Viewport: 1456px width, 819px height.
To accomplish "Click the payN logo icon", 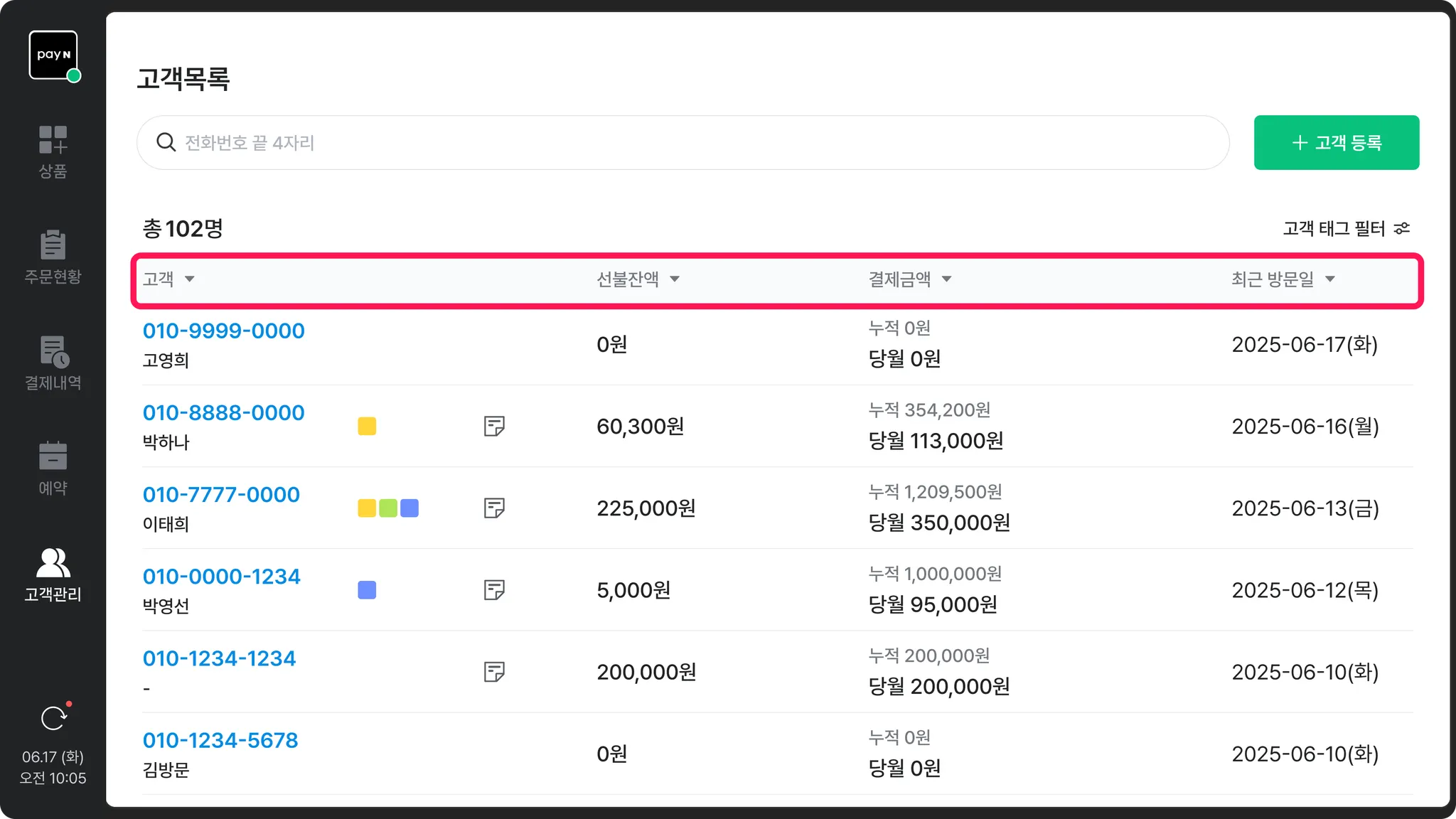I will pos(53,55).
